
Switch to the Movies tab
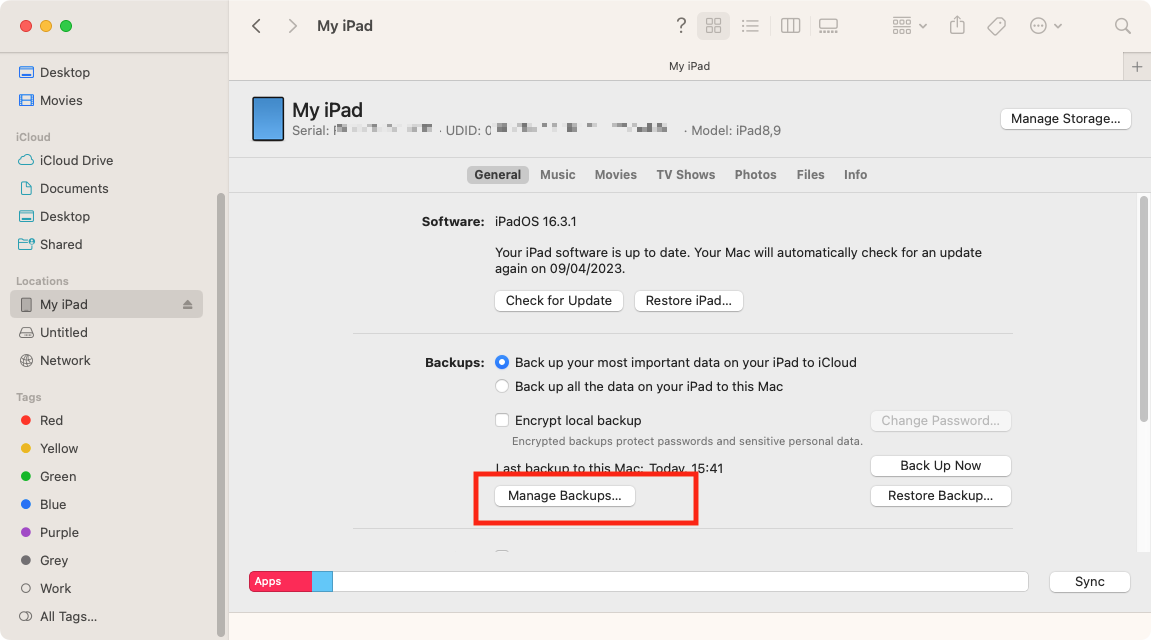pos(616,175)
